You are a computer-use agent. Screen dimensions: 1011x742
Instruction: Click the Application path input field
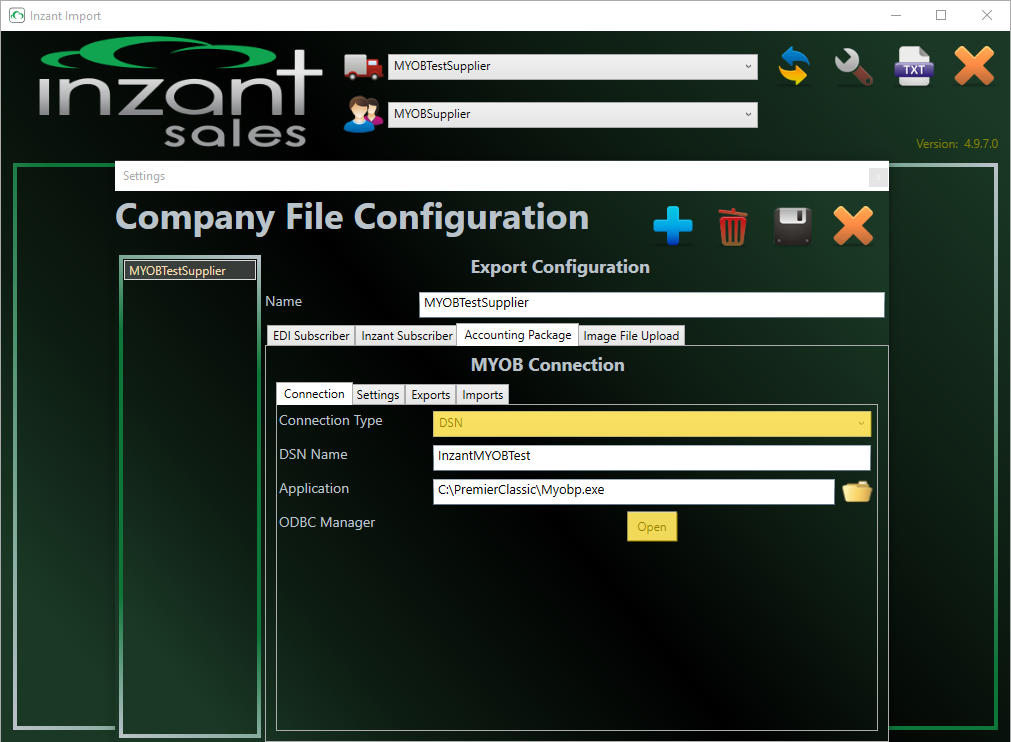[633, 492]
